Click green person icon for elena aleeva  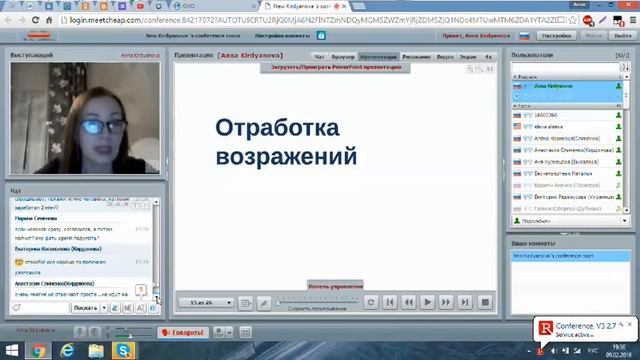[618, 127]
